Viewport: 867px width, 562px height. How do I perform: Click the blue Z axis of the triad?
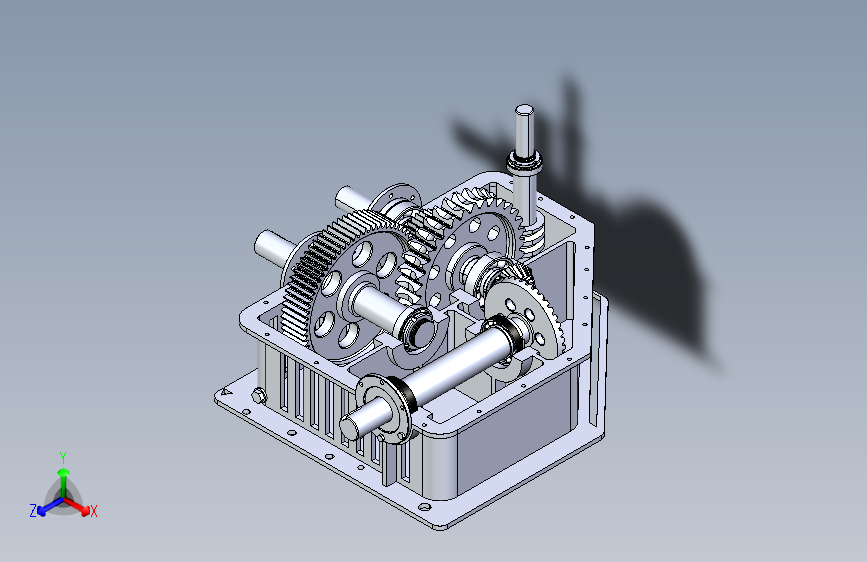coord(50,506)
